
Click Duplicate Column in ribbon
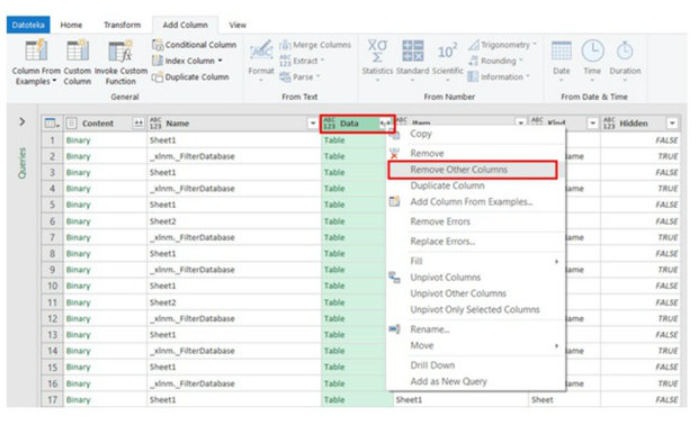pos(191,77)
